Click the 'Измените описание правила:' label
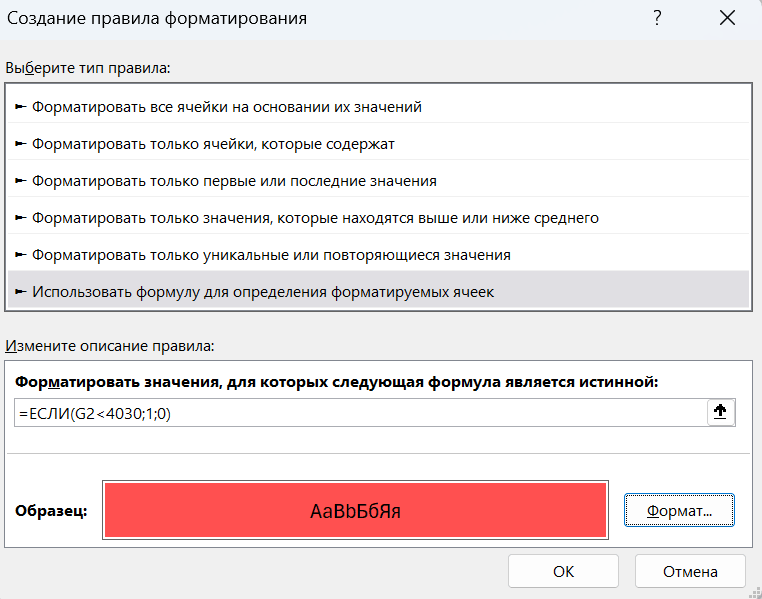This screenshot has width=762, height=599. [x=110, y=346]
